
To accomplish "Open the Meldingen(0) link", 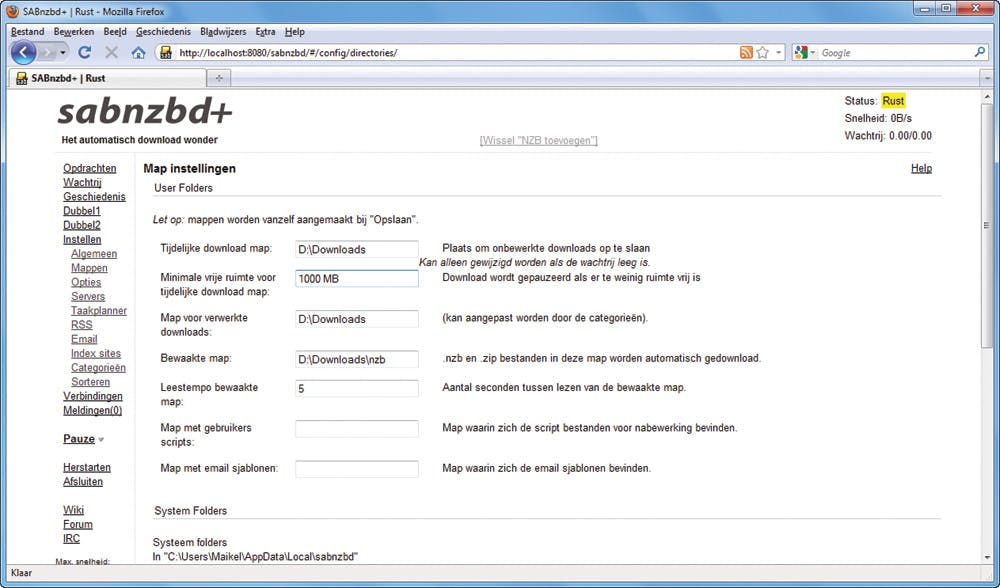I will coord(92,410).
